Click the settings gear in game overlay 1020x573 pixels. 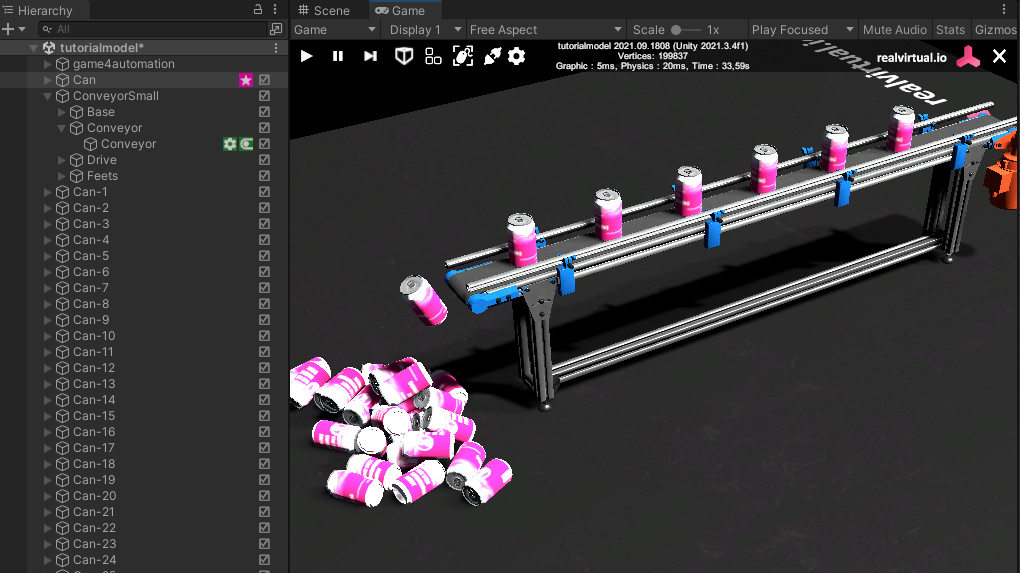point(516,56)
